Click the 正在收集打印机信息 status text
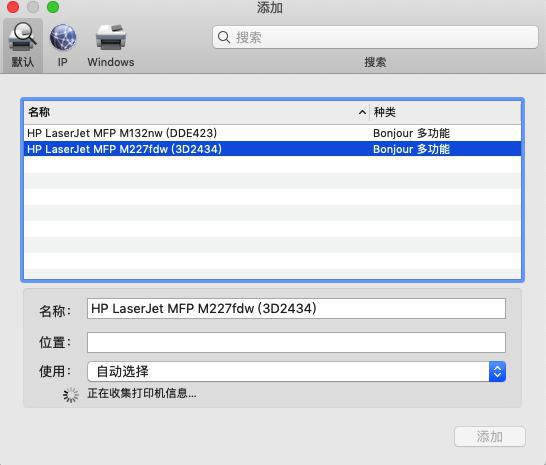Image resolution: width=546 pixels, height=465 pixels. point(142,394)
